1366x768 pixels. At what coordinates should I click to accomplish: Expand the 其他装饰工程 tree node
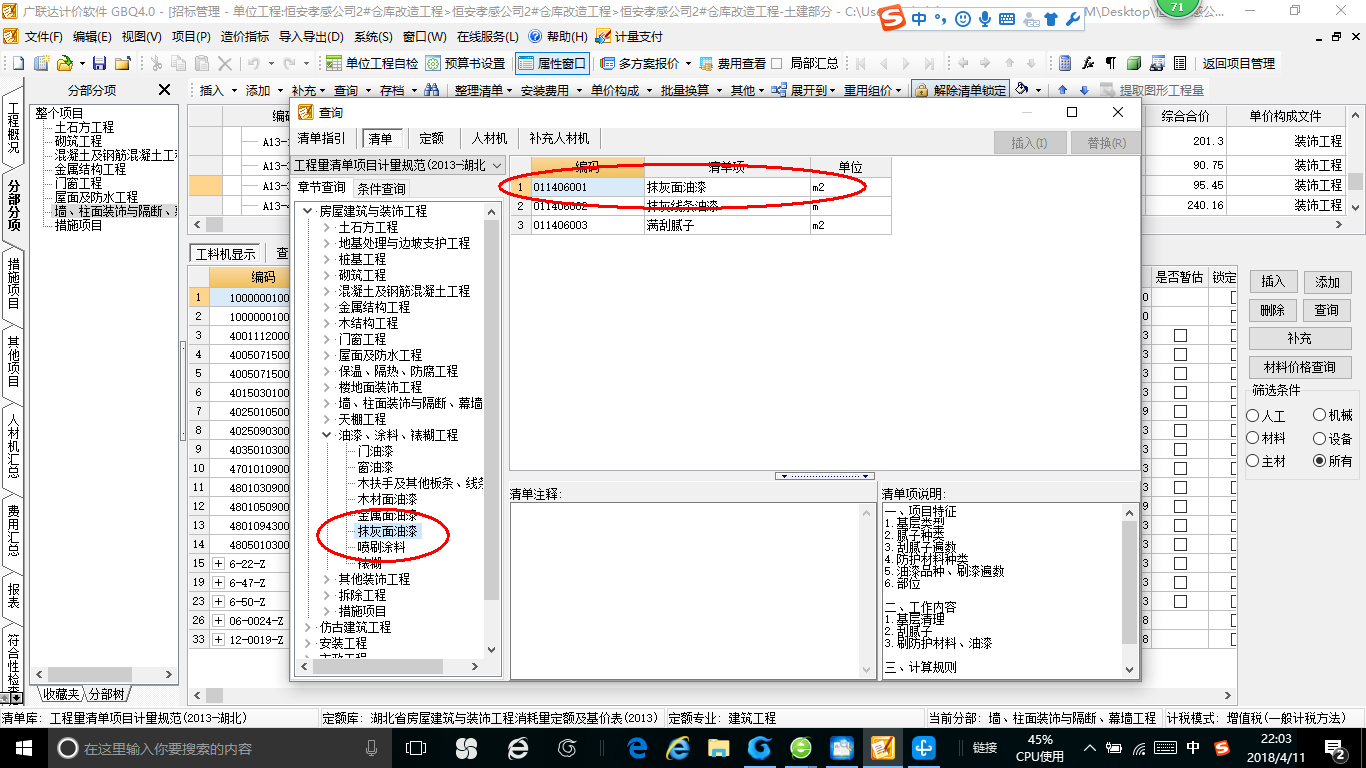click(x=327, y=579)
